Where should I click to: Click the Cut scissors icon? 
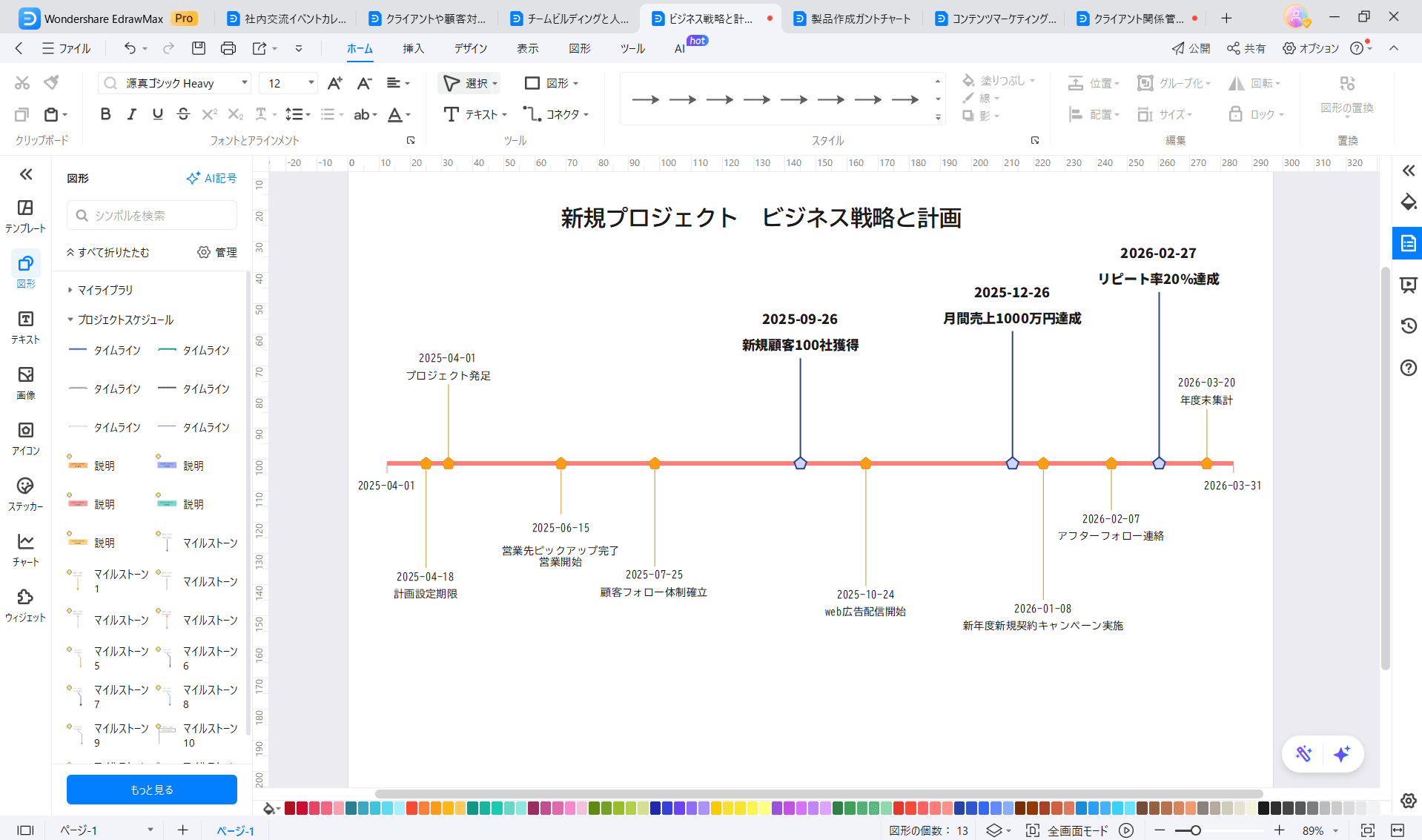[x=22, y=83]
